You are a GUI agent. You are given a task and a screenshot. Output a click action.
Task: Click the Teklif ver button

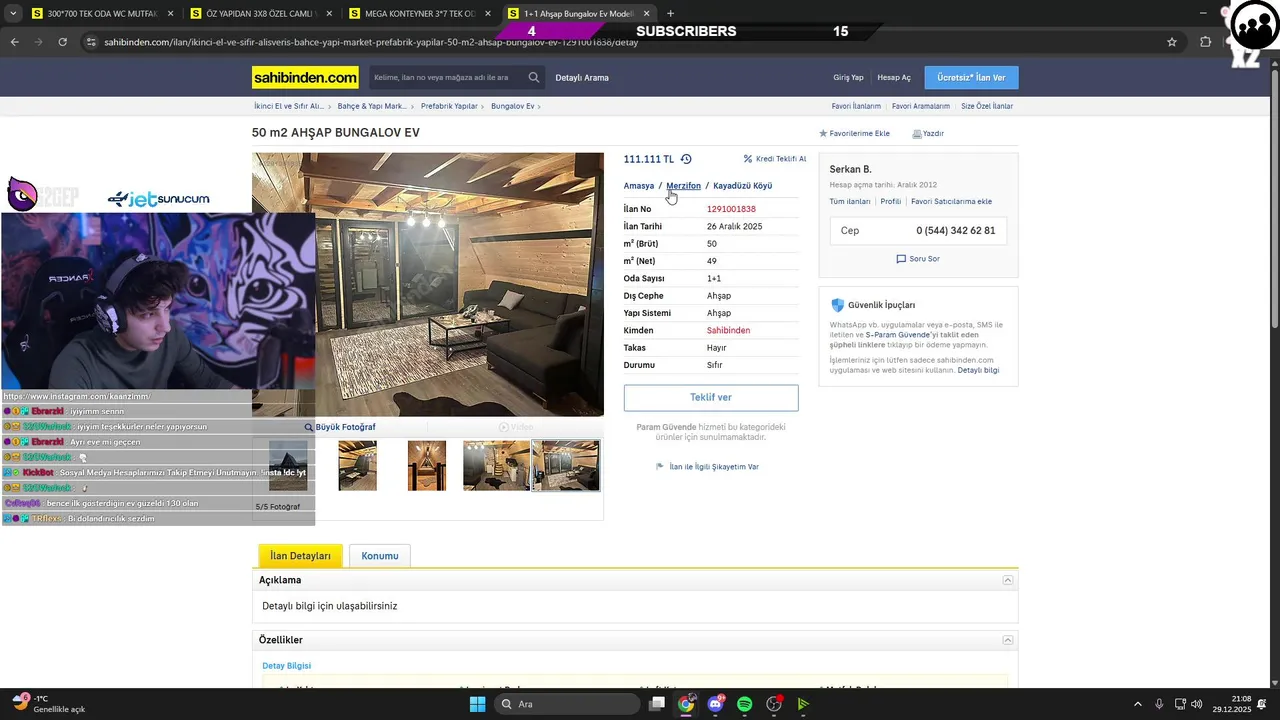[x=711, y=397]
